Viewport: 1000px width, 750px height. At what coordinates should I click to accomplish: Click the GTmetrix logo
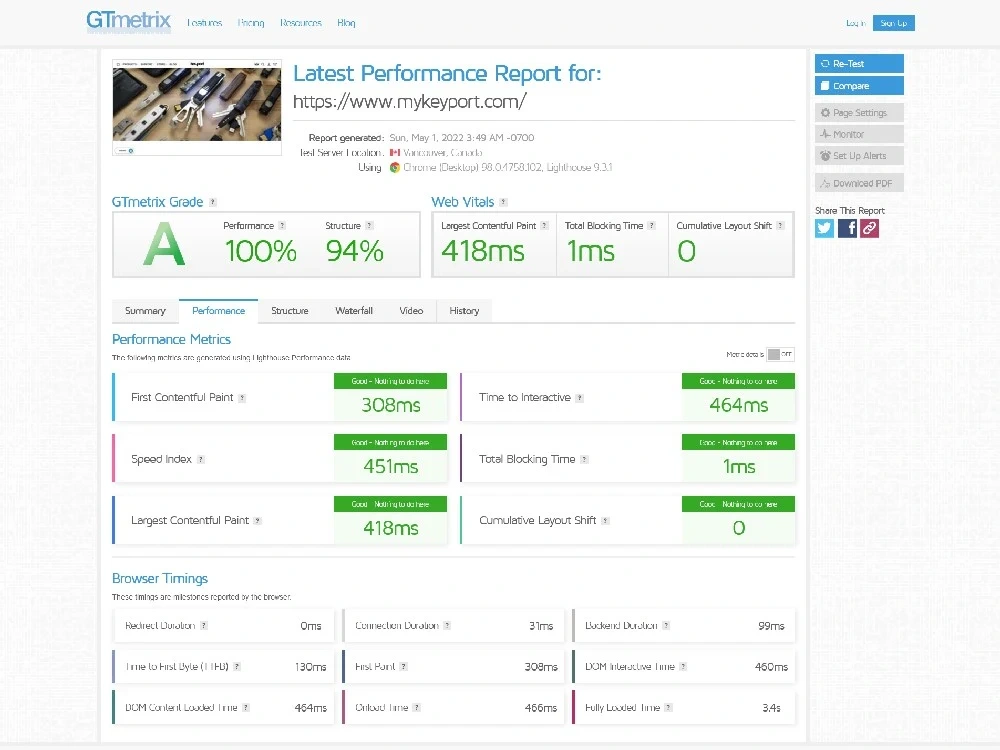coord(128,20)
